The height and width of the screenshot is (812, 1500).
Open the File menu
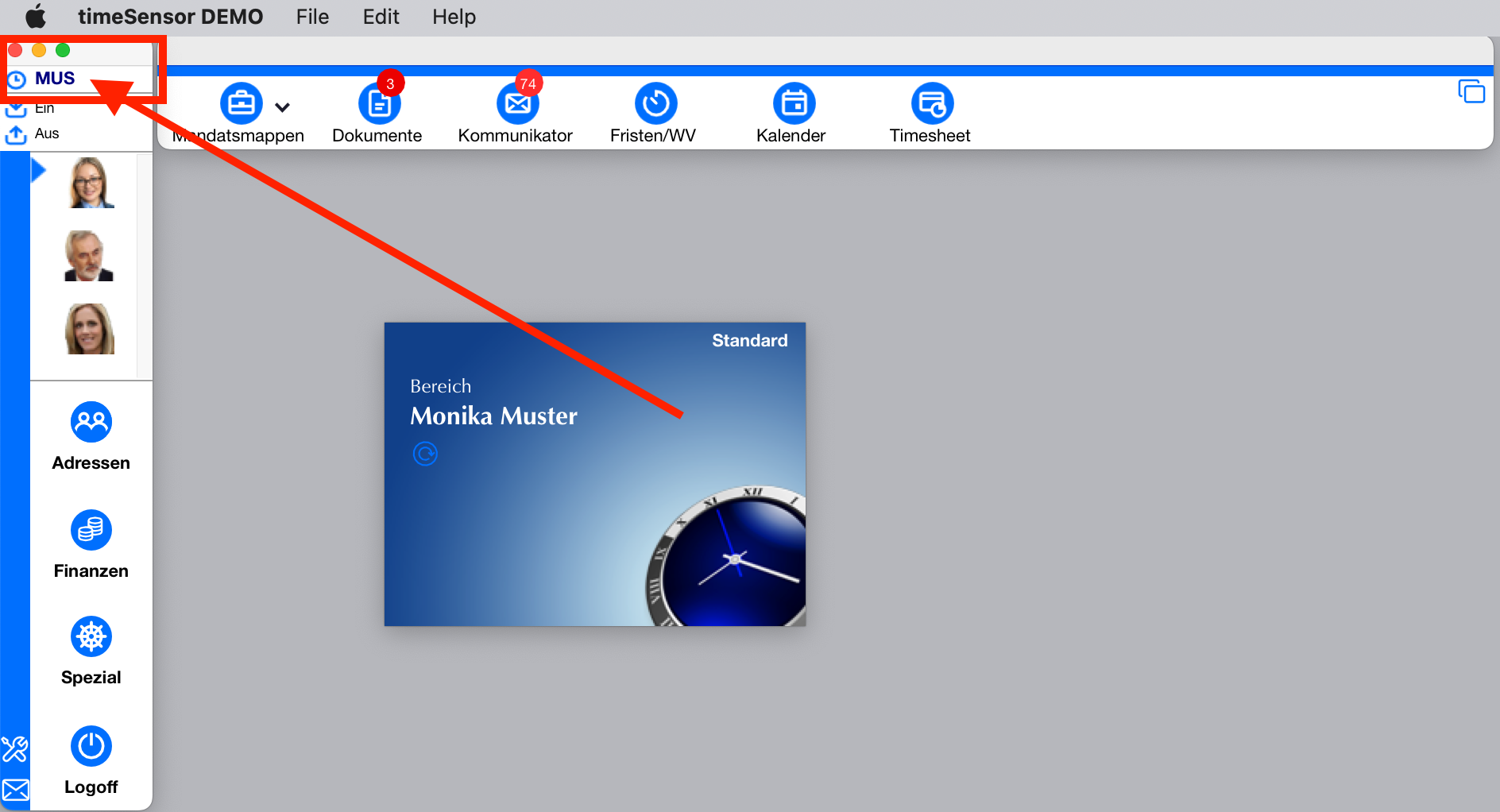tap(312, 17)
